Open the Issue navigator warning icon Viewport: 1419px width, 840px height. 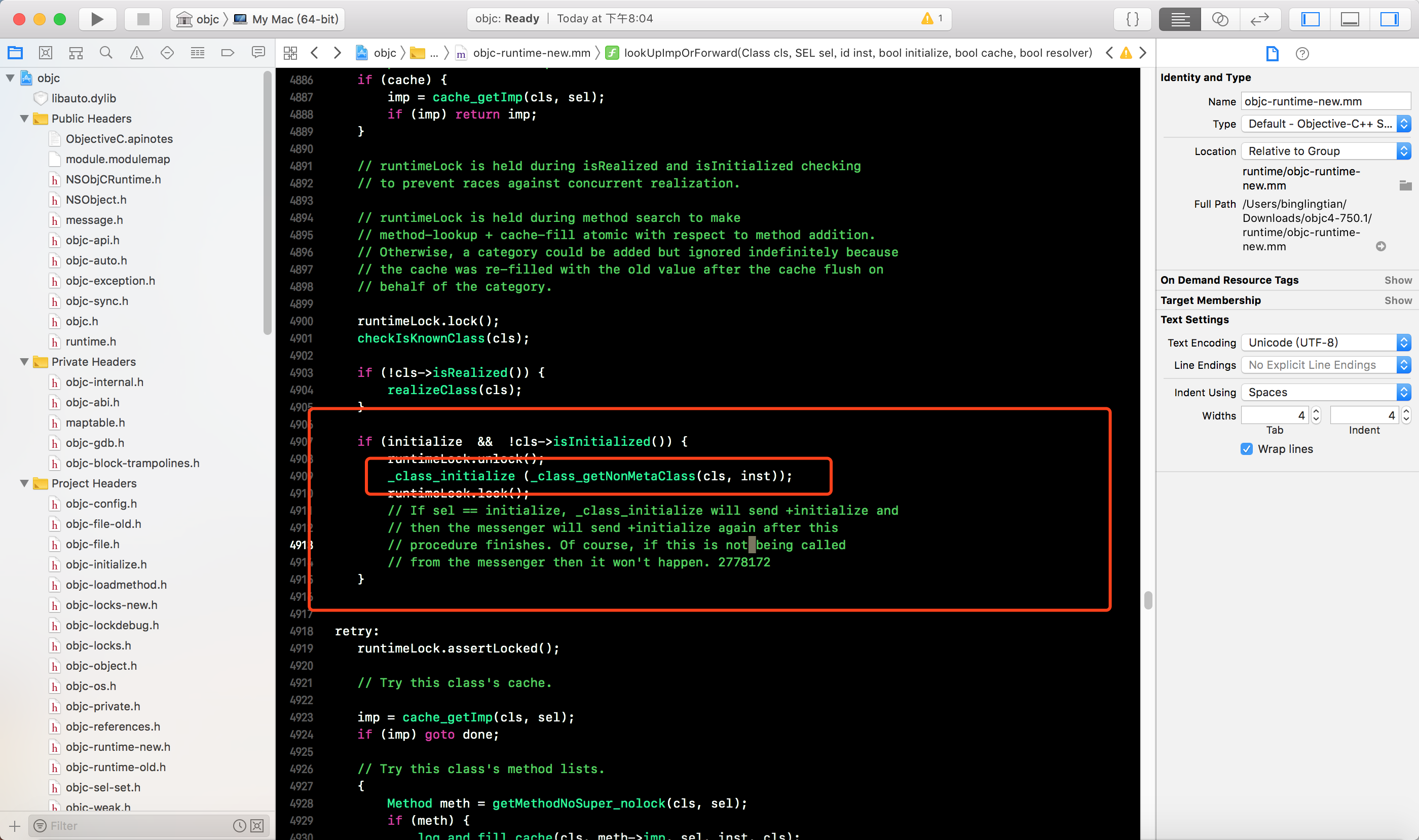[136, 53]
